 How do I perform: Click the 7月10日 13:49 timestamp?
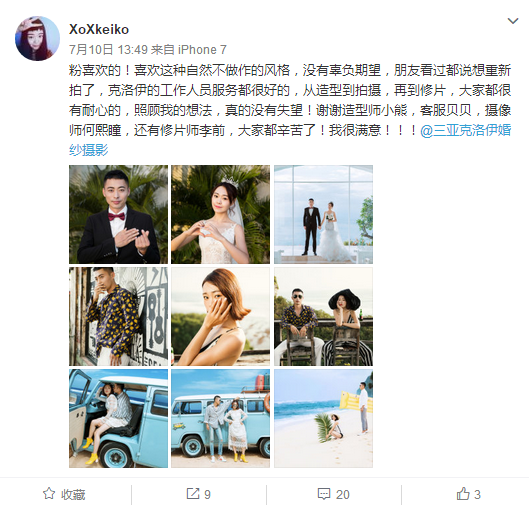pos(108,50)
